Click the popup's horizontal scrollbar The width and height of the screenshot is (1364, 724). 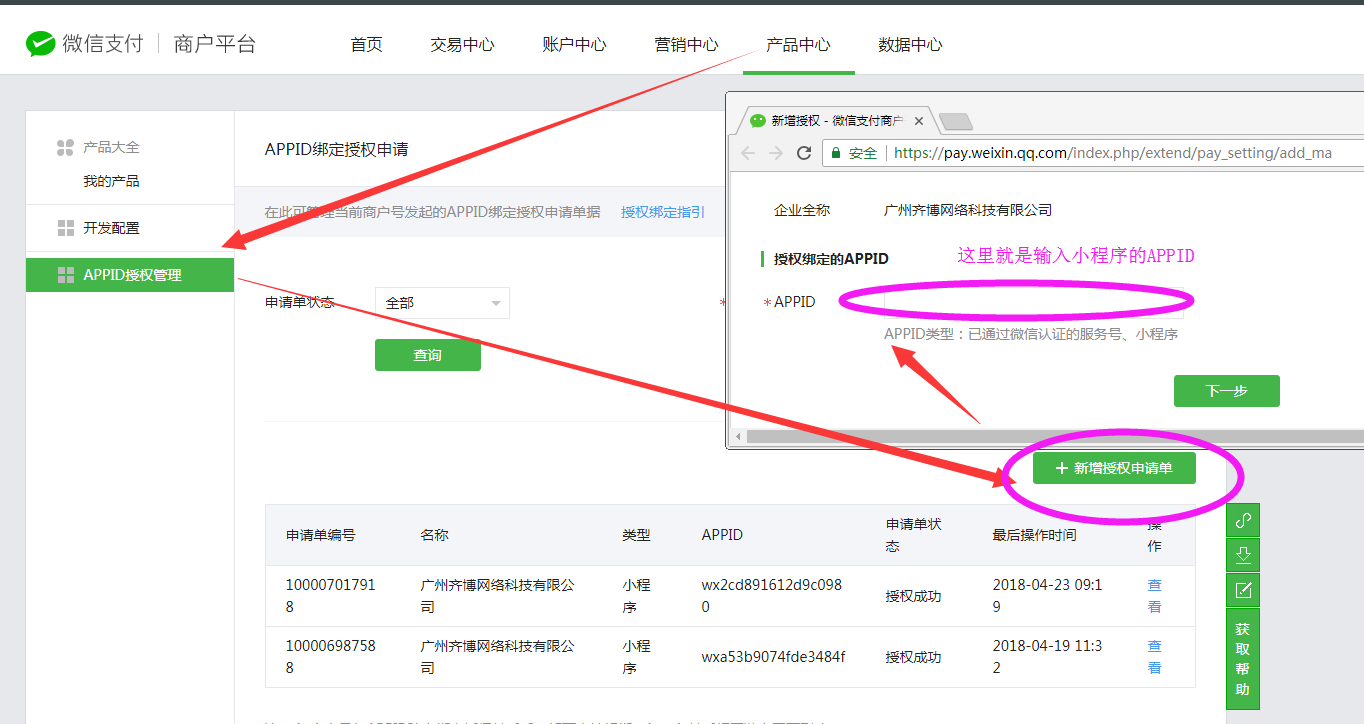[x=1050, y=437]
